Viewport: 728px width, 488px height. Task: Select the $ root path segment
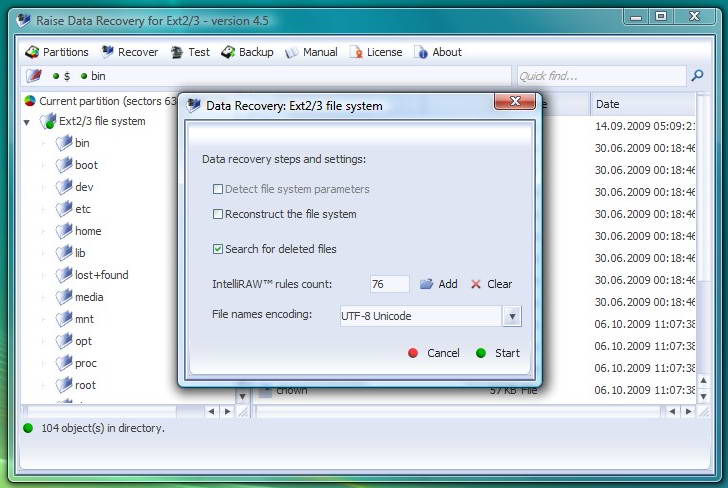point(62,76)
